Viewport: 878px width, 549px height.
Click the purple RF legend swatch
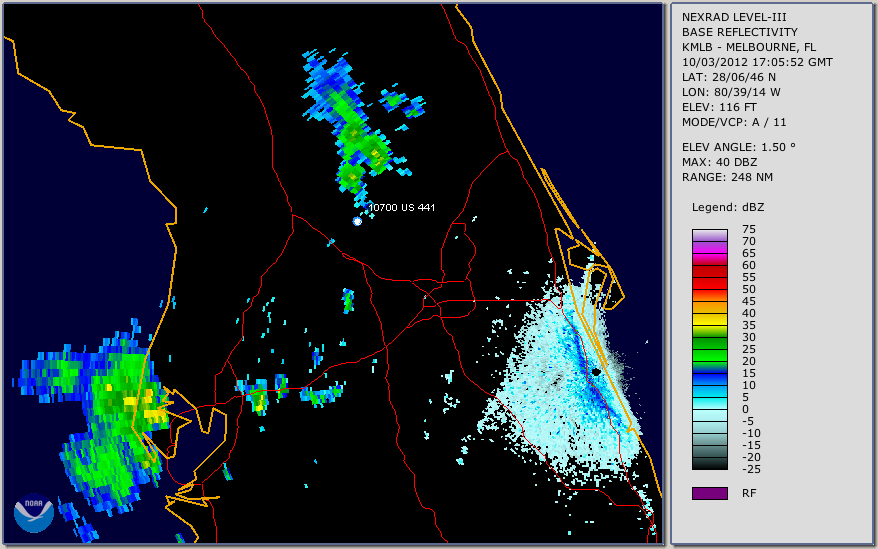click(709, 493)
